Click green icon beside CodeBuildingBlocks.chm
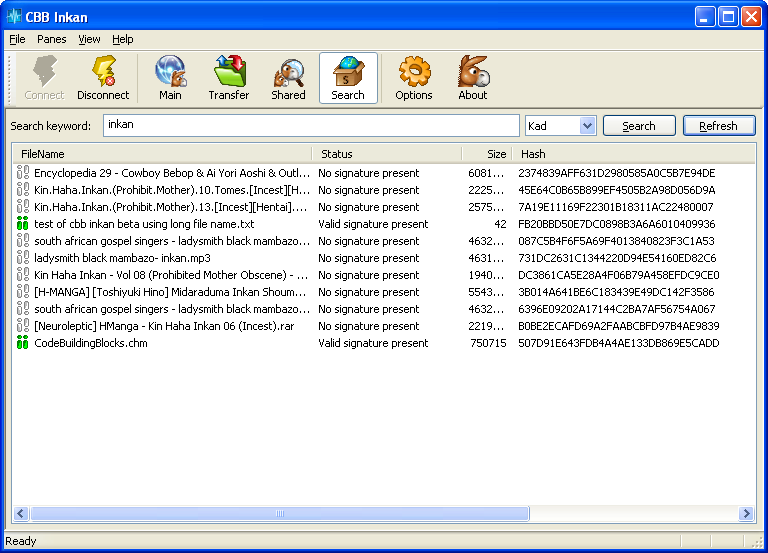 (23, 342)
